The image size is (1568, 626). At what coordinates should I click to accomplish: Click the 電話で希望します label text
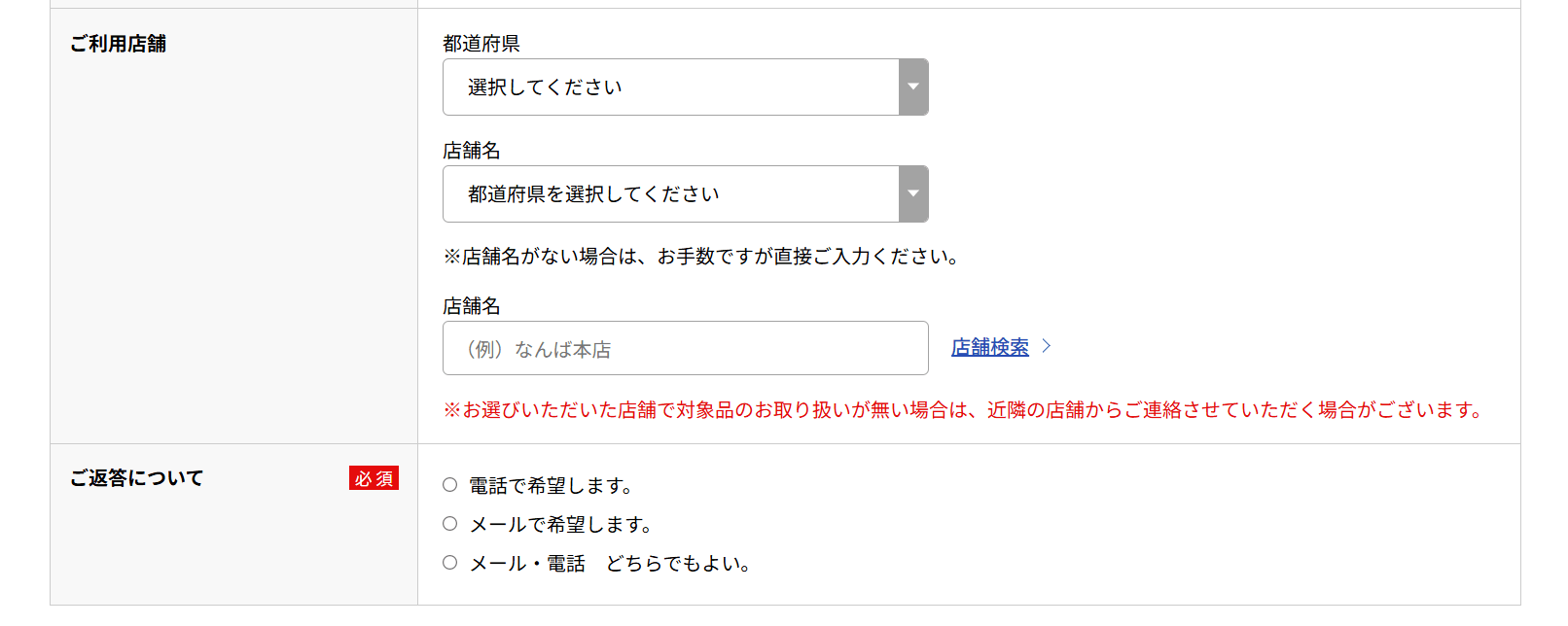(x=551, y=486)
